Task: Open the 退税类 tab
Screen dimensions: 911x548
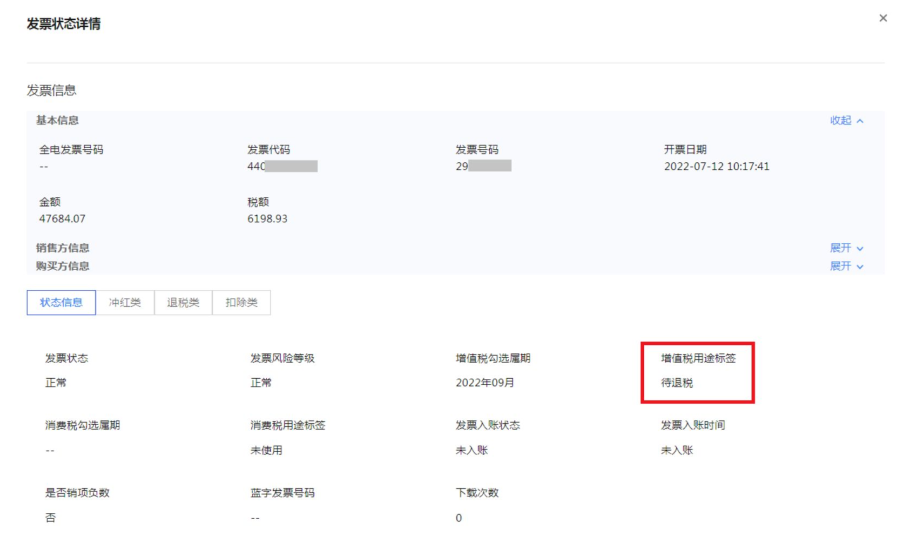Action: pyautogui.click(x=183, y=303)
